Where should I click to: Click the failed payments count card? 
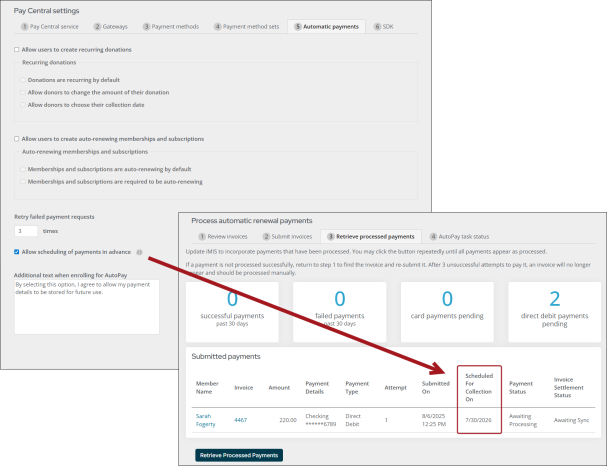pos(340,312)
